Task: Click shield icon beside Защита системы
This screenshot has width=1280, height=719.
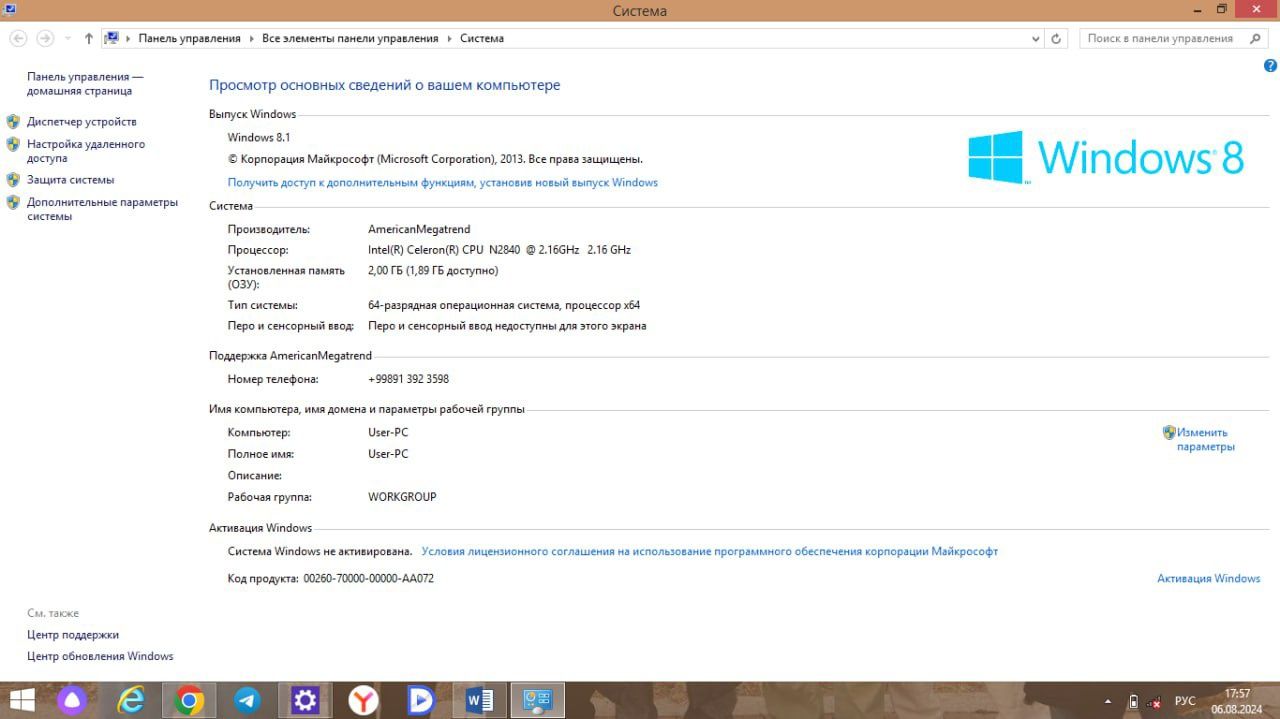Action: coord(13,180)
